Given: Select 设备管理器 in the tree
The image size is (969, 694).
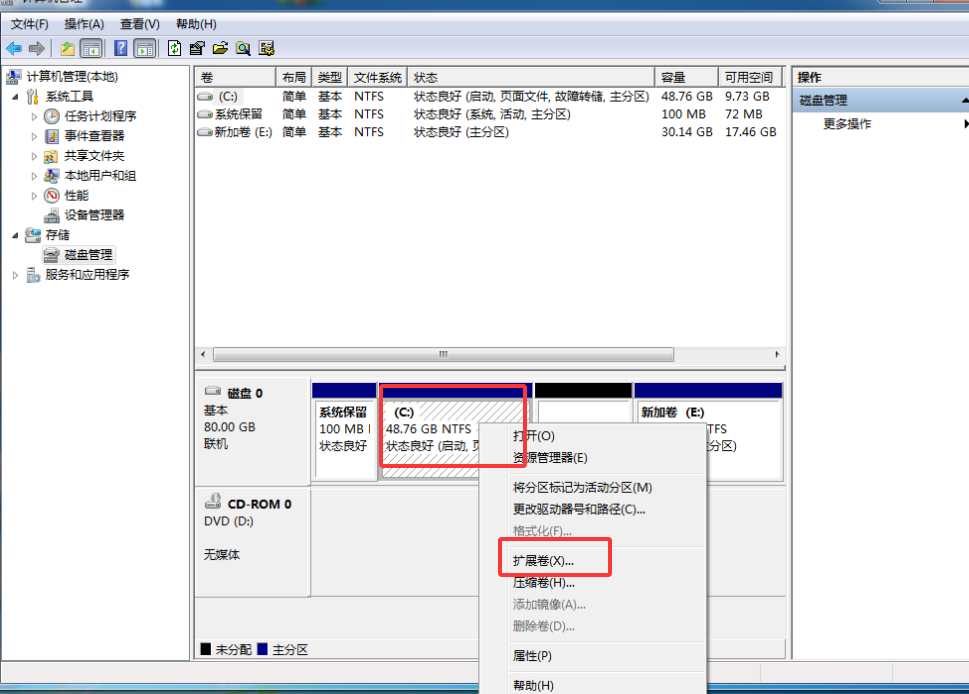Looking at the screenshot, I should [x=94, y=215].
